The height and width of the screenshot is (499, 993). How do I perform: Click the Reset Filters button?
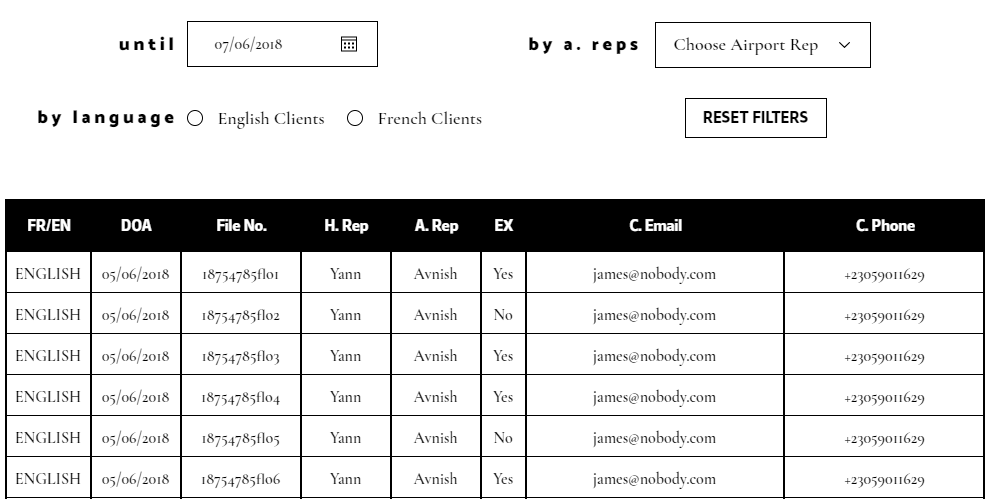pos(755,117)
